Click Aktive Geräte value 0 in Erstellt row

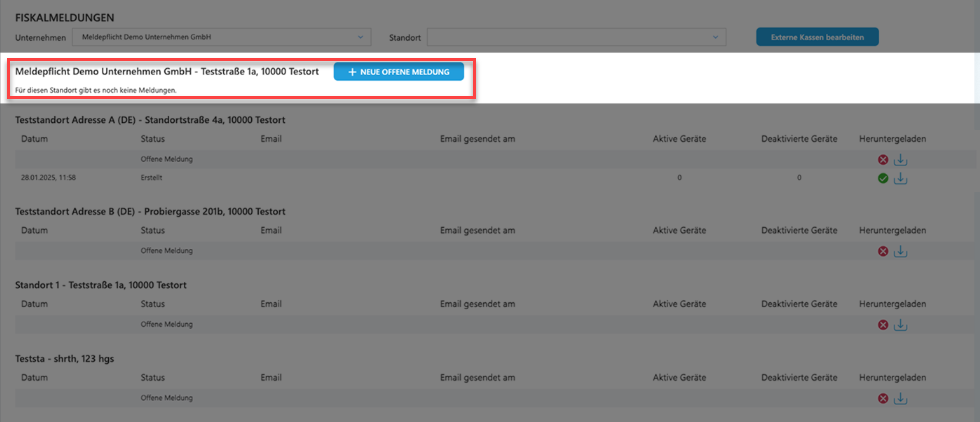tap(679, 179)
